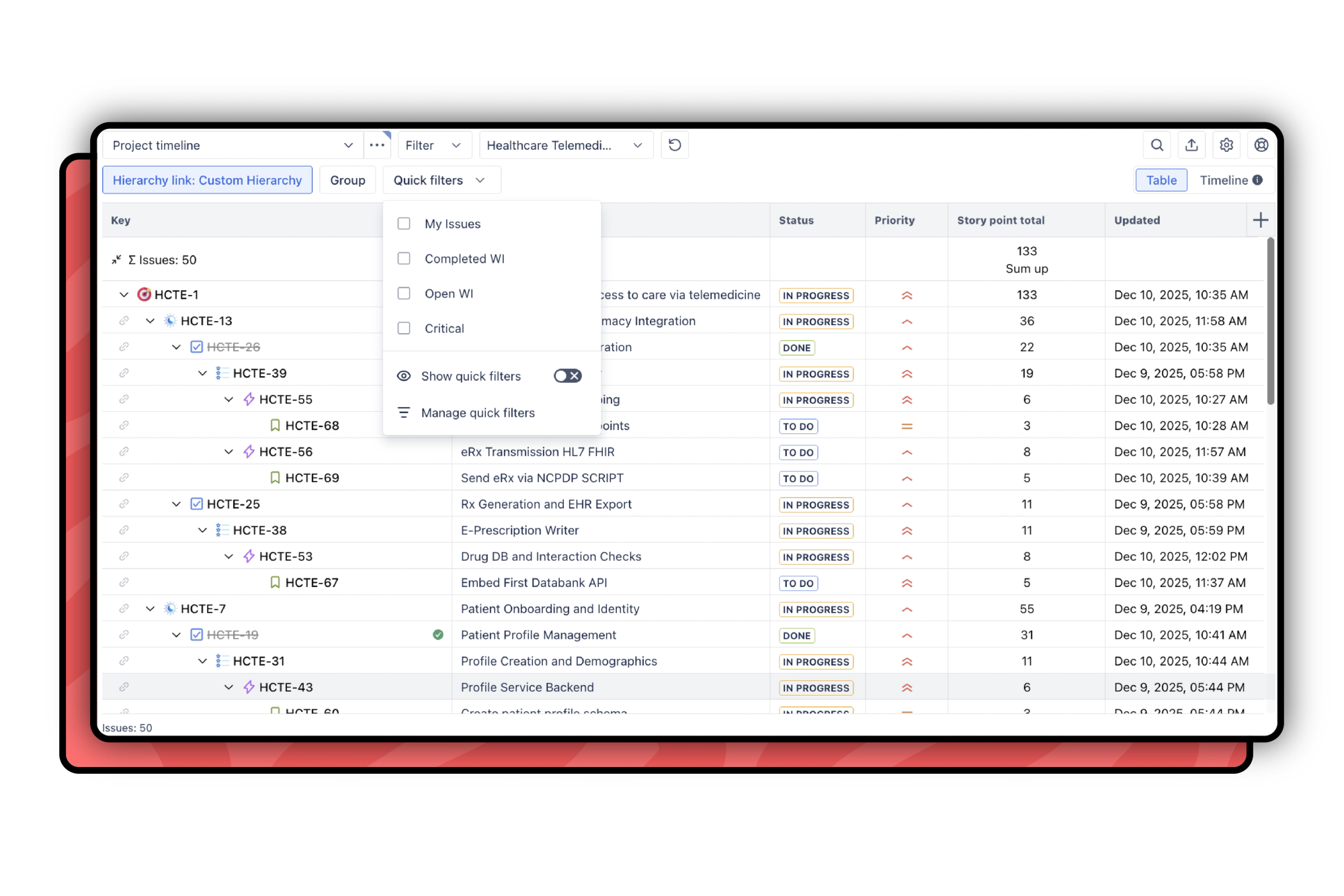Image resolution: width=1344 pixels, height=896 pixels.
Task: Click the goal icon for HCTE-1
Action: coord(144,295)
